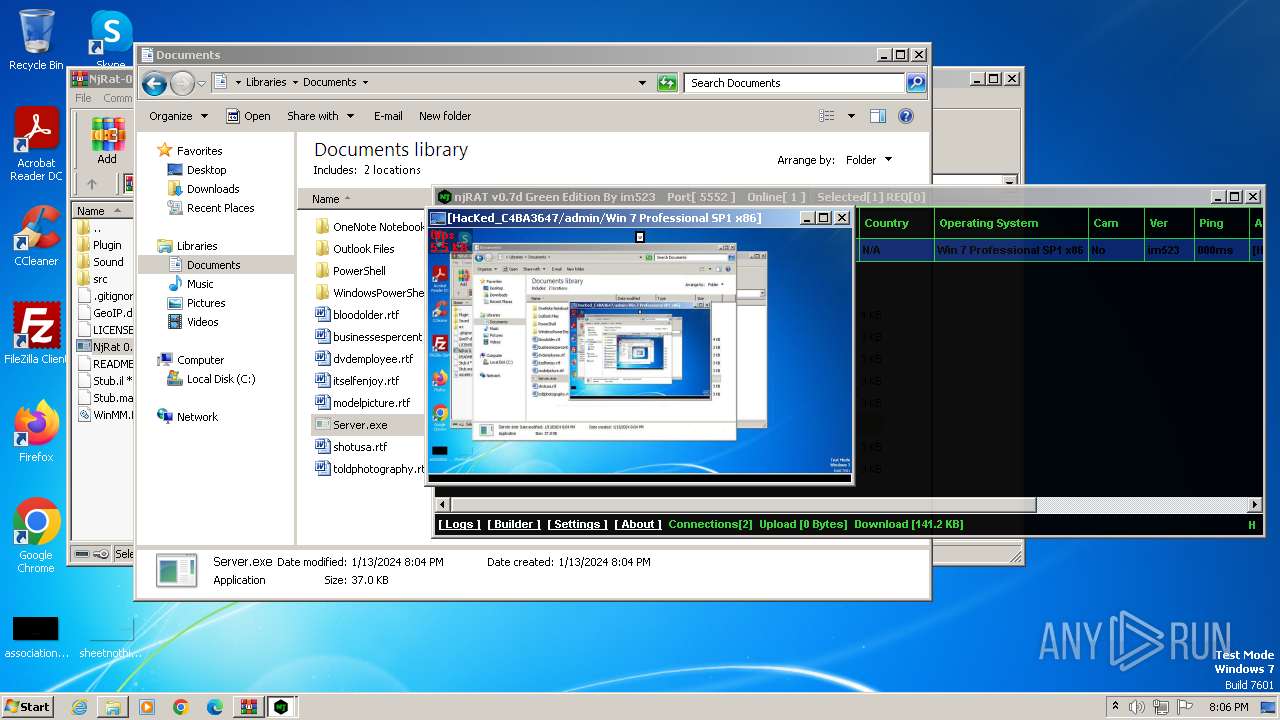
Task: Click New folder toolbar button
Action: tap(445, 116)
